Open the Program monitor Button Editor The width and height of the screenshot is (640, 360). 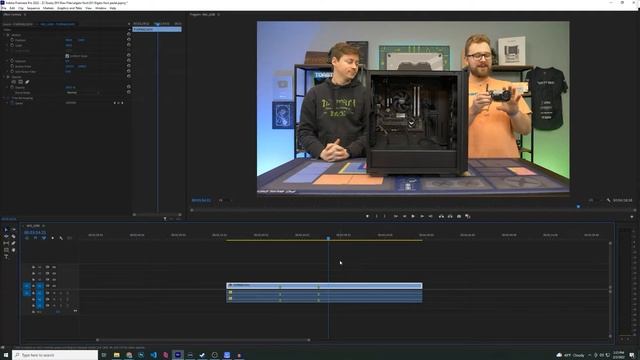click(632, 217)
